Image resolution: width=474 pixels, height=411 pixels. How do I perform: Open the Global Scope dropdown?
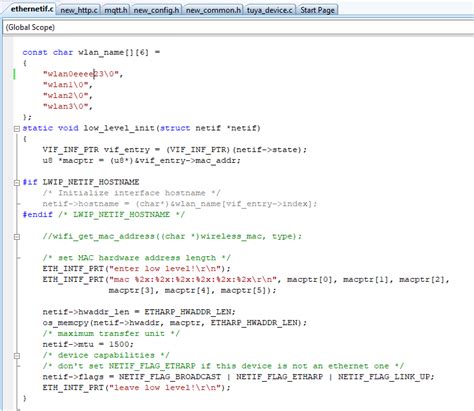238,27
